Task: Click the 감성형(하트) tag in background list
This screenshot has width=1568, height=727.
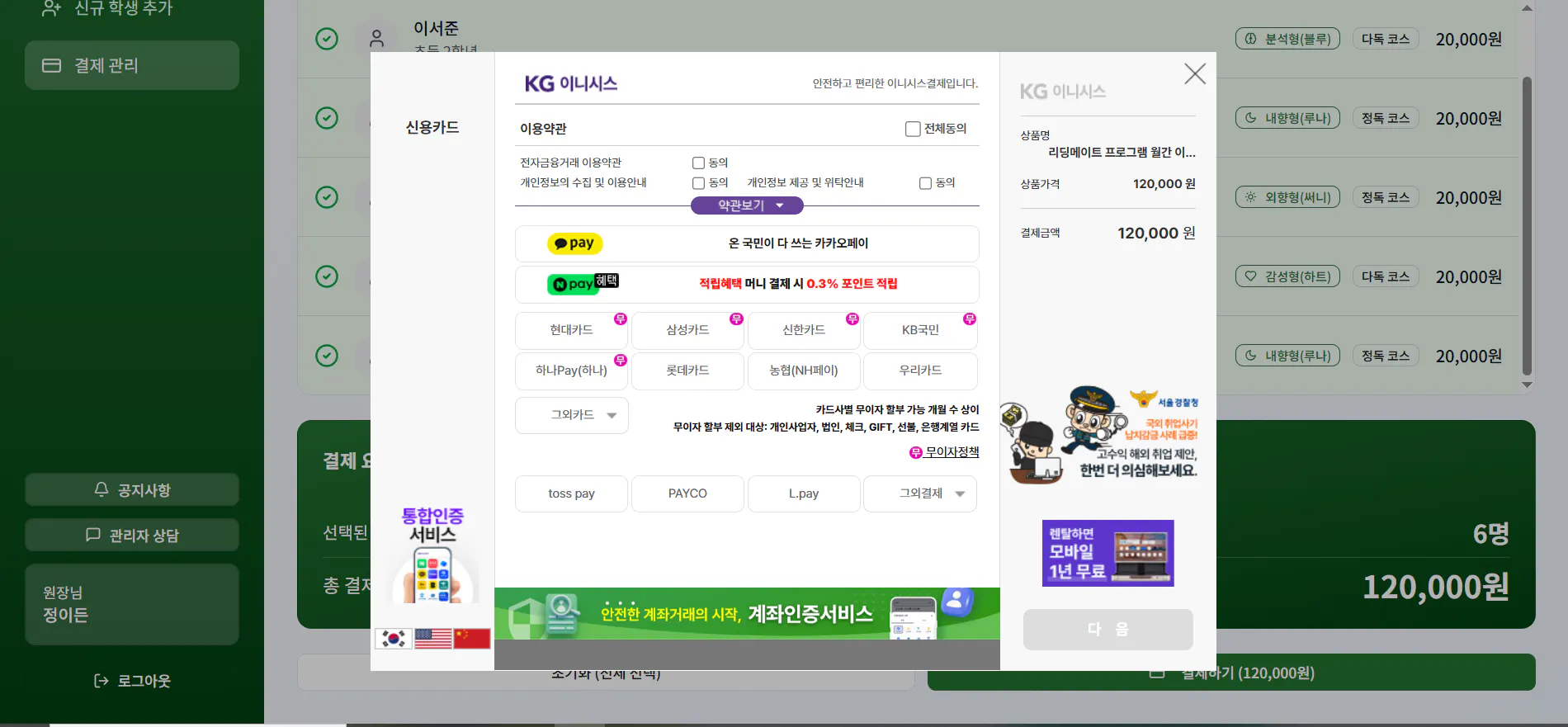Action: [x=1287, y=276]
